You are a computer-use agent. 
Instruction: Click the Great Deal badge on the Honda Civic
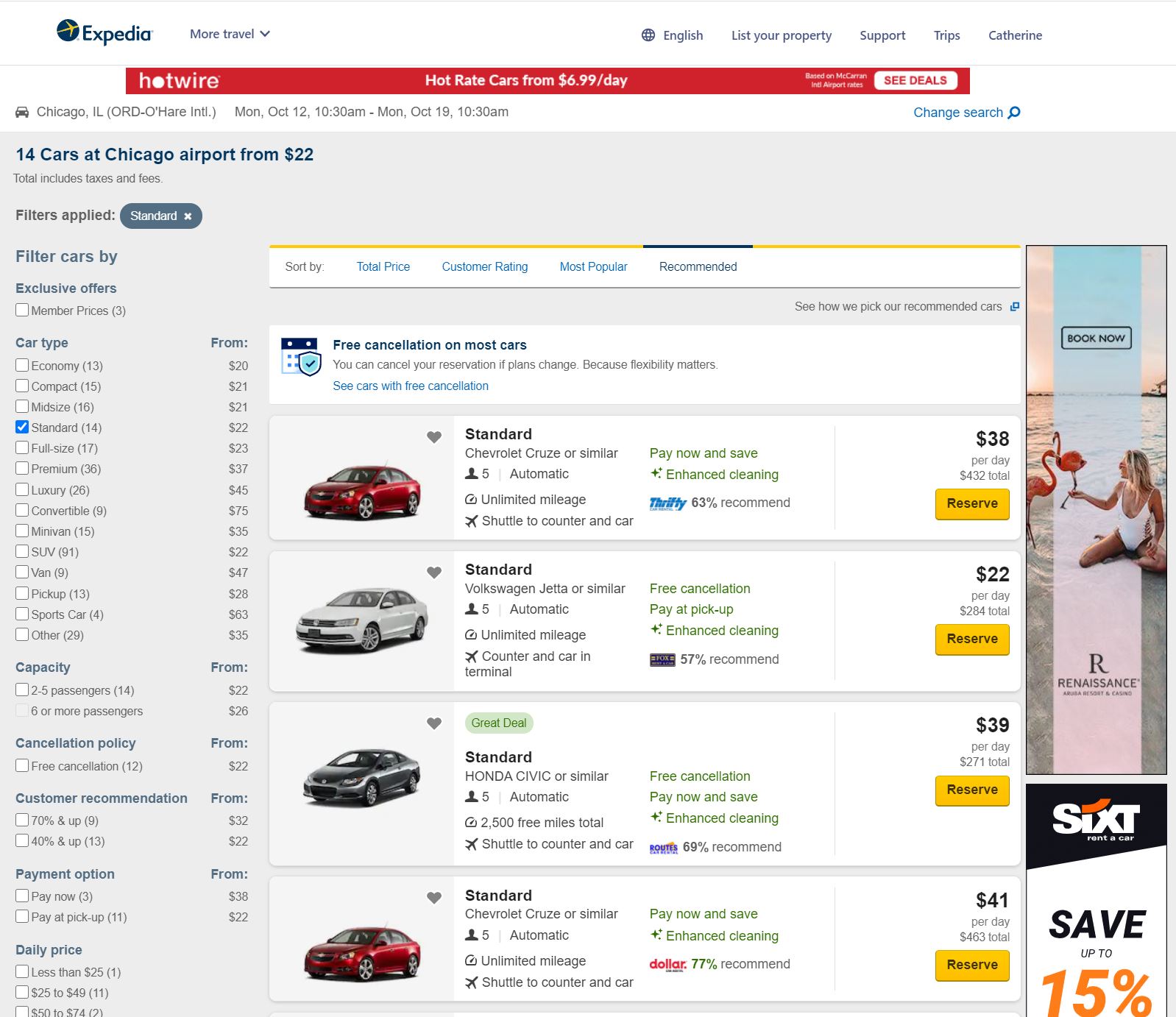(x=499, y=723)
